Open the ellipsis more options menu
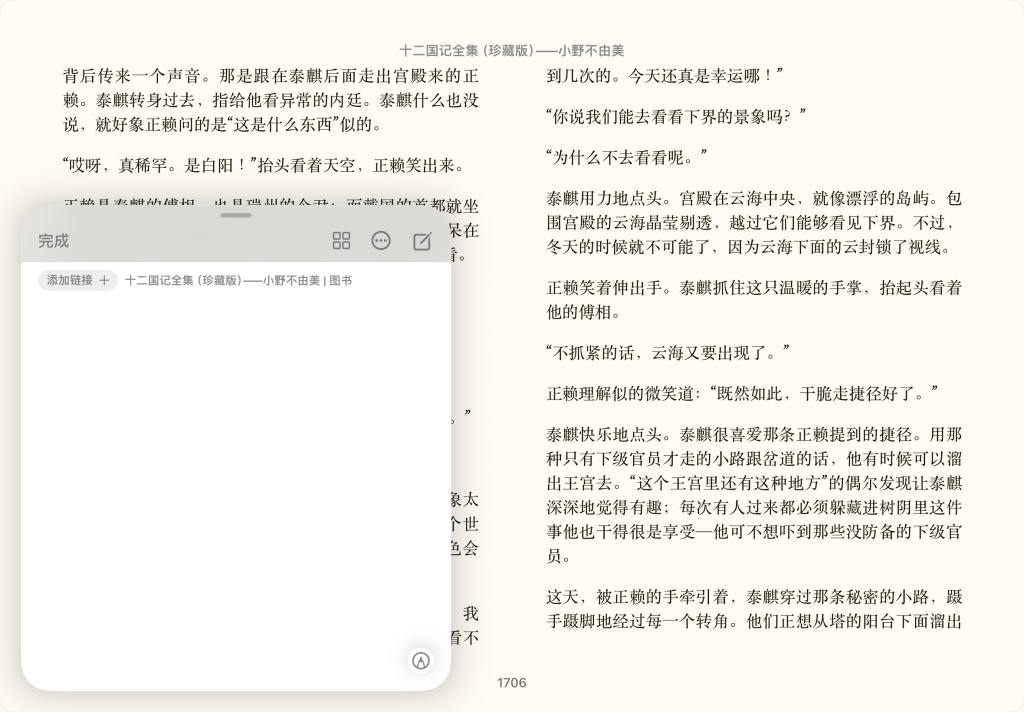1024x712 pixels. coord(381,241)
